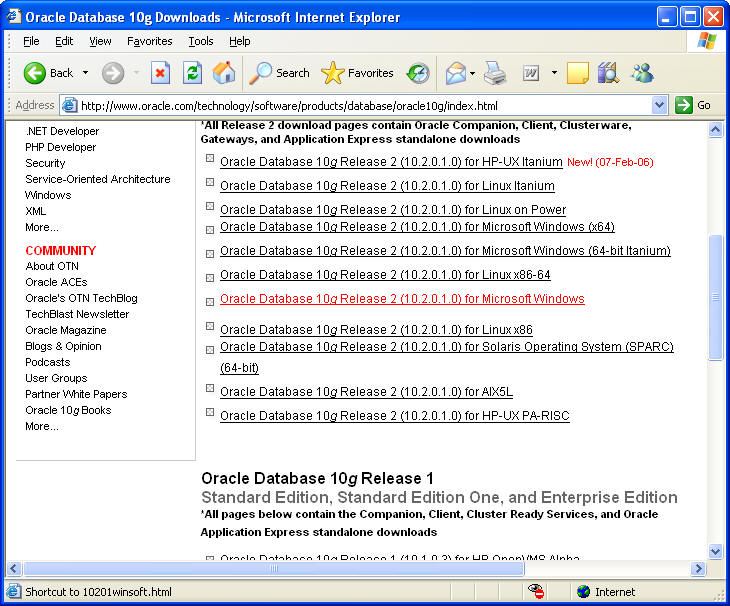
Task: Open Windows 64-bit Itanium download link
Action: (x=445, y=251)
